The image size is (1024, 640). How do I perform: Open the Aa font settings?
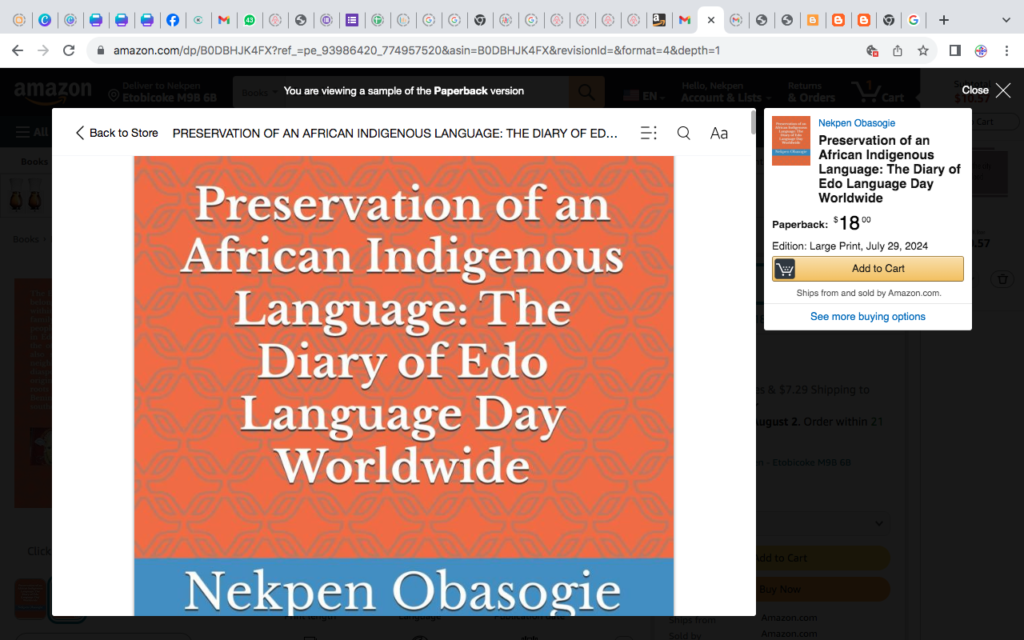tap(719, 133)
